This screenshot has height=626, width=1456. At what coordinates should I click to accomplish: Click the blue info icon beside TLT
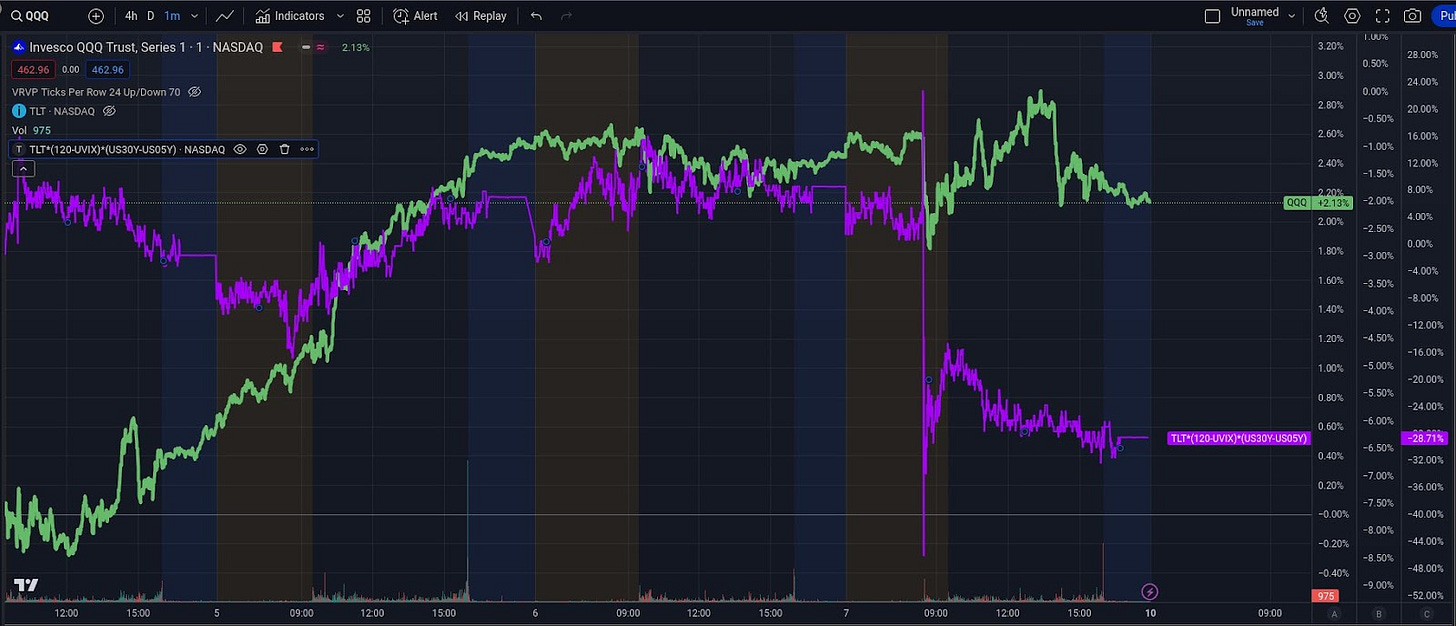coord(19,111)
